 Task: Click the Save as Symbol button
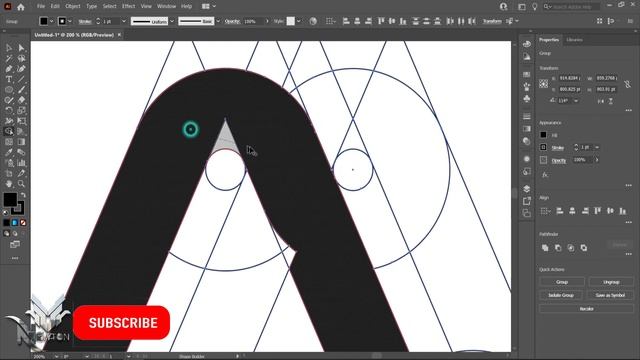point(610,295)
